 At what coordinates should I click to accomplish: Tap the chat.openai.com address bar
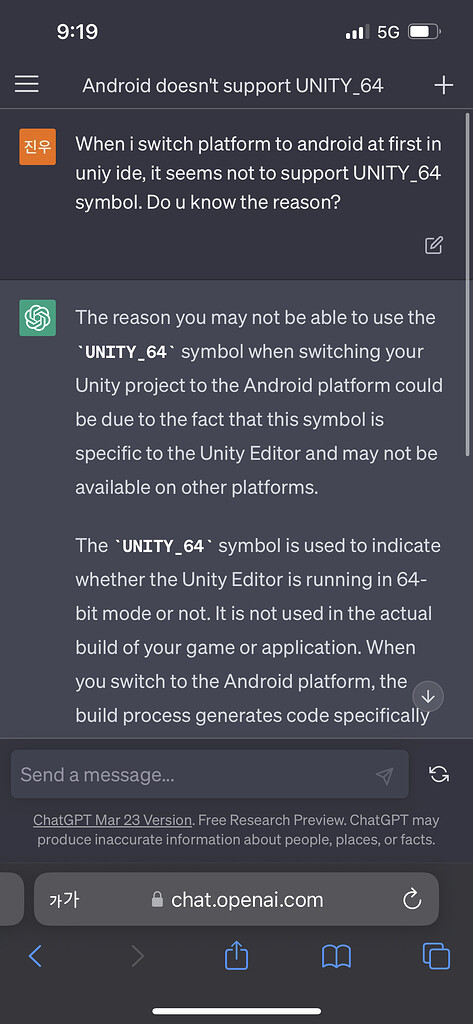coord(236,899)
